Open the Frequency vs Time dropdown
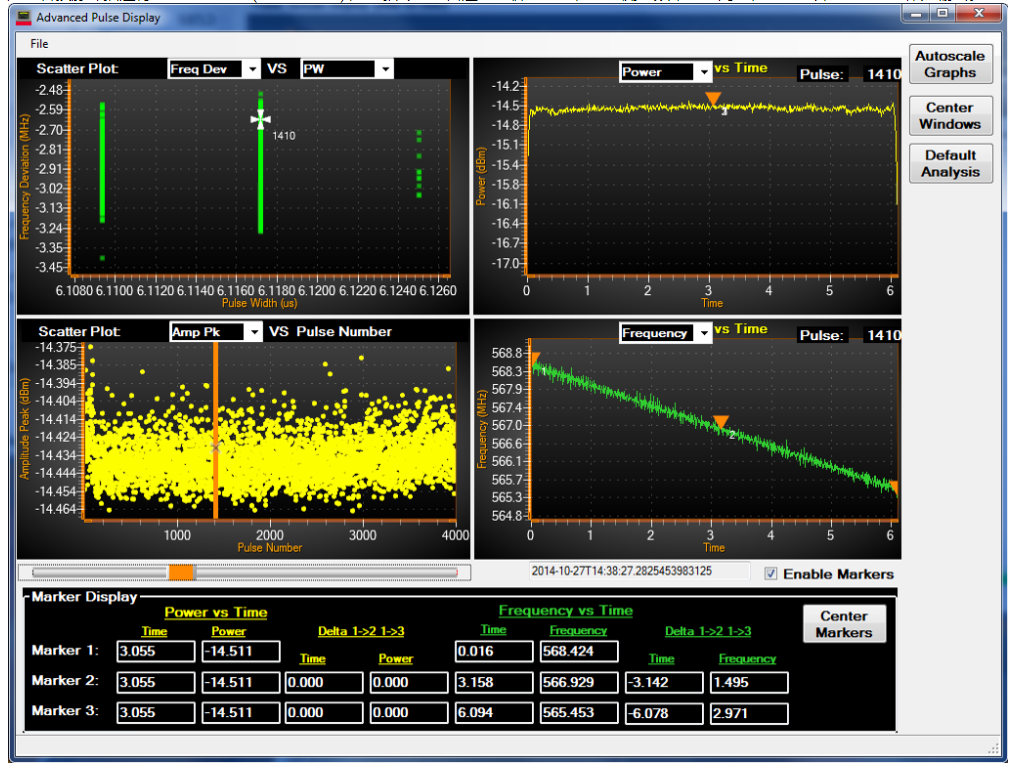The height and width of the screenshot is (767, 1015). 704,333
